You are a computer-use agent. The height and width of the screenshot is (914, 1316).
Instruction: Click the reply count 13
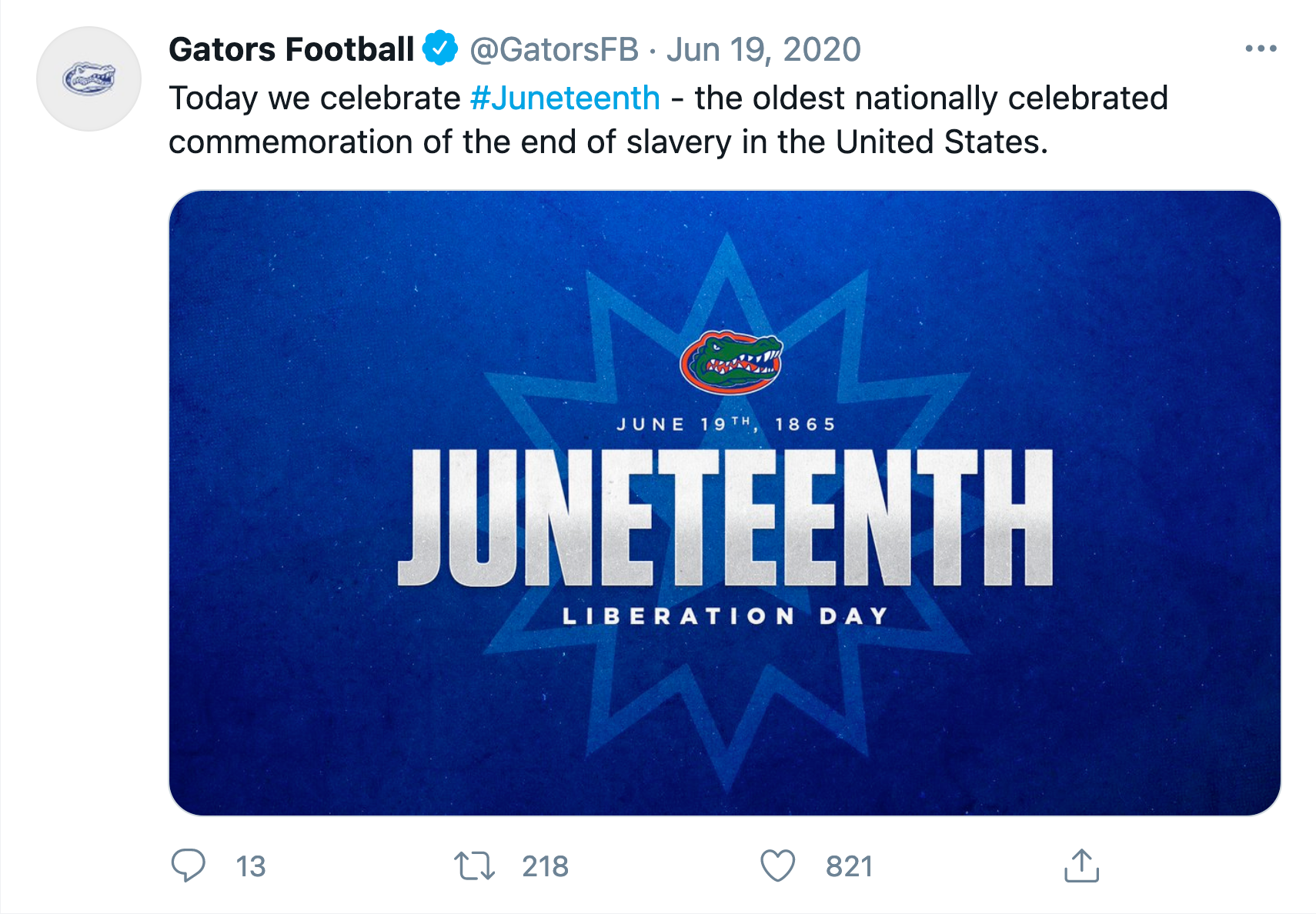250,866
